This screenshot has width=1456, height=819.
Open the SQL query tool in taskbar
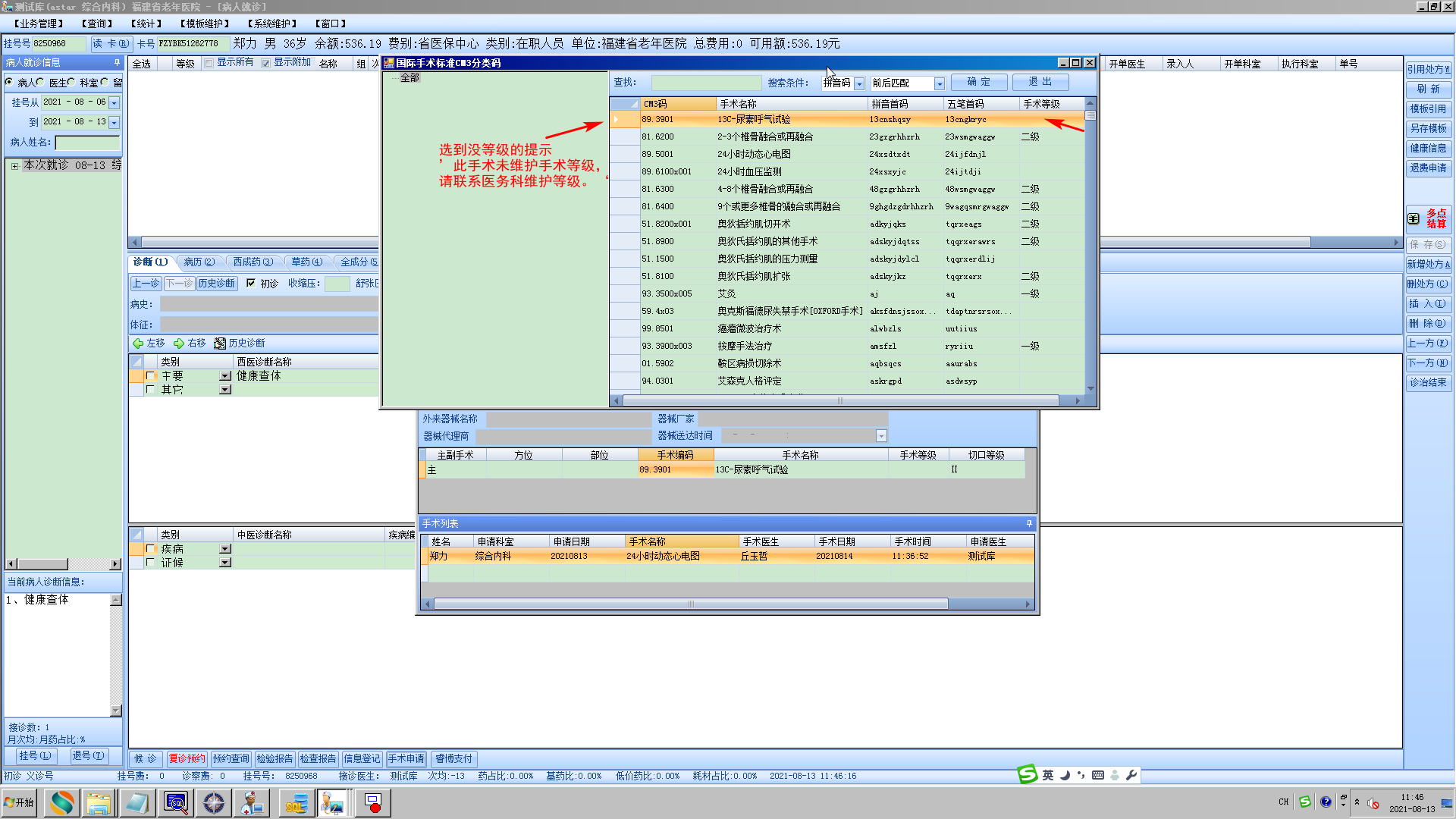click(x=176, y=802)
